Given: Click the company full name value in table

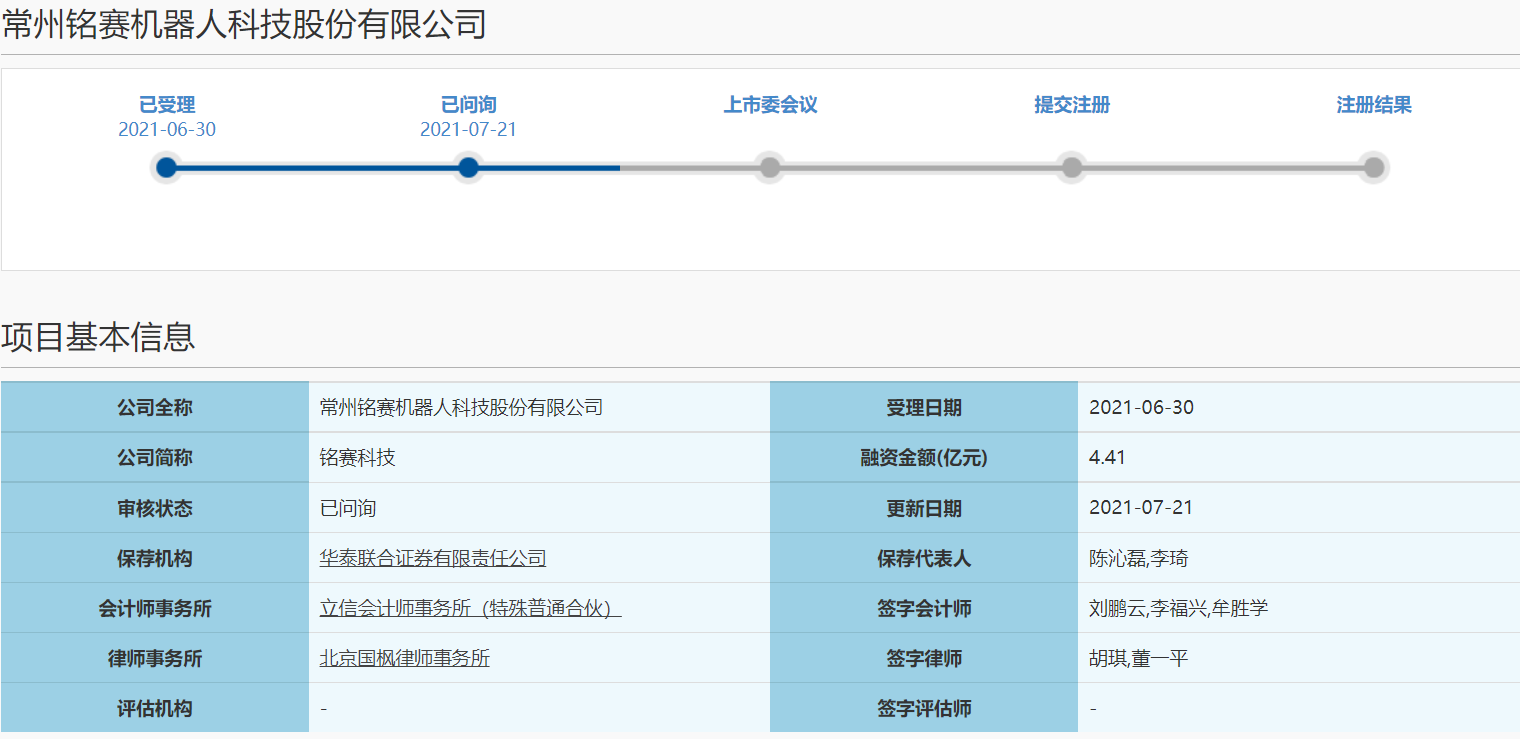Looking at the screenshot, I should 461,407.
